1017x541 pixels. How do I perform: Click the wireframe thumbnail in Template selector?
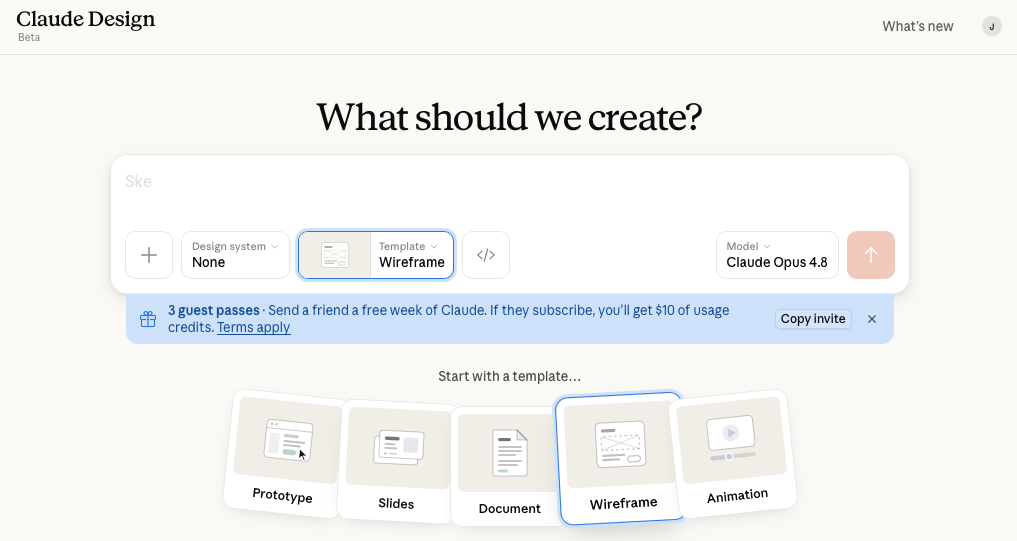click(x=335, y=255)
